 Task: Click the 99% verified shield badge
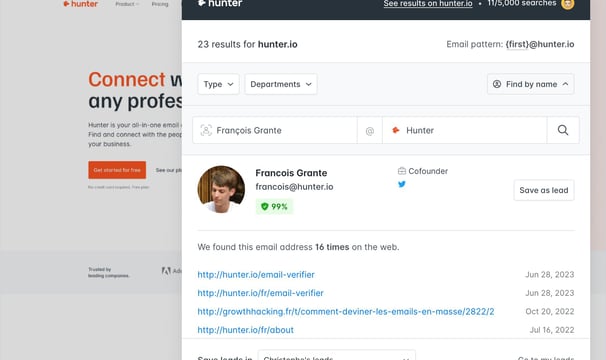pos(274,206)
